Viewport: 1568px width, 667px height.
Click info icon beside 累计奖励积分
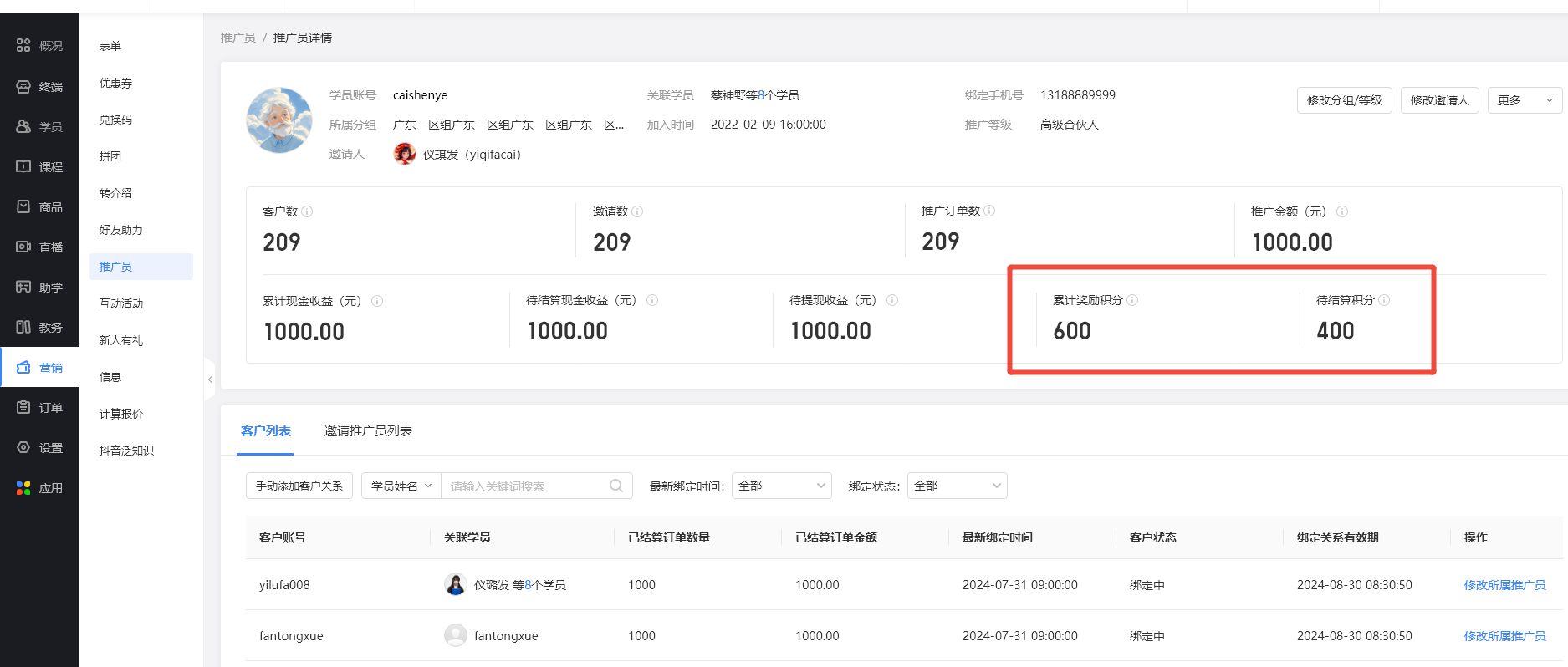coord(1132,300)
